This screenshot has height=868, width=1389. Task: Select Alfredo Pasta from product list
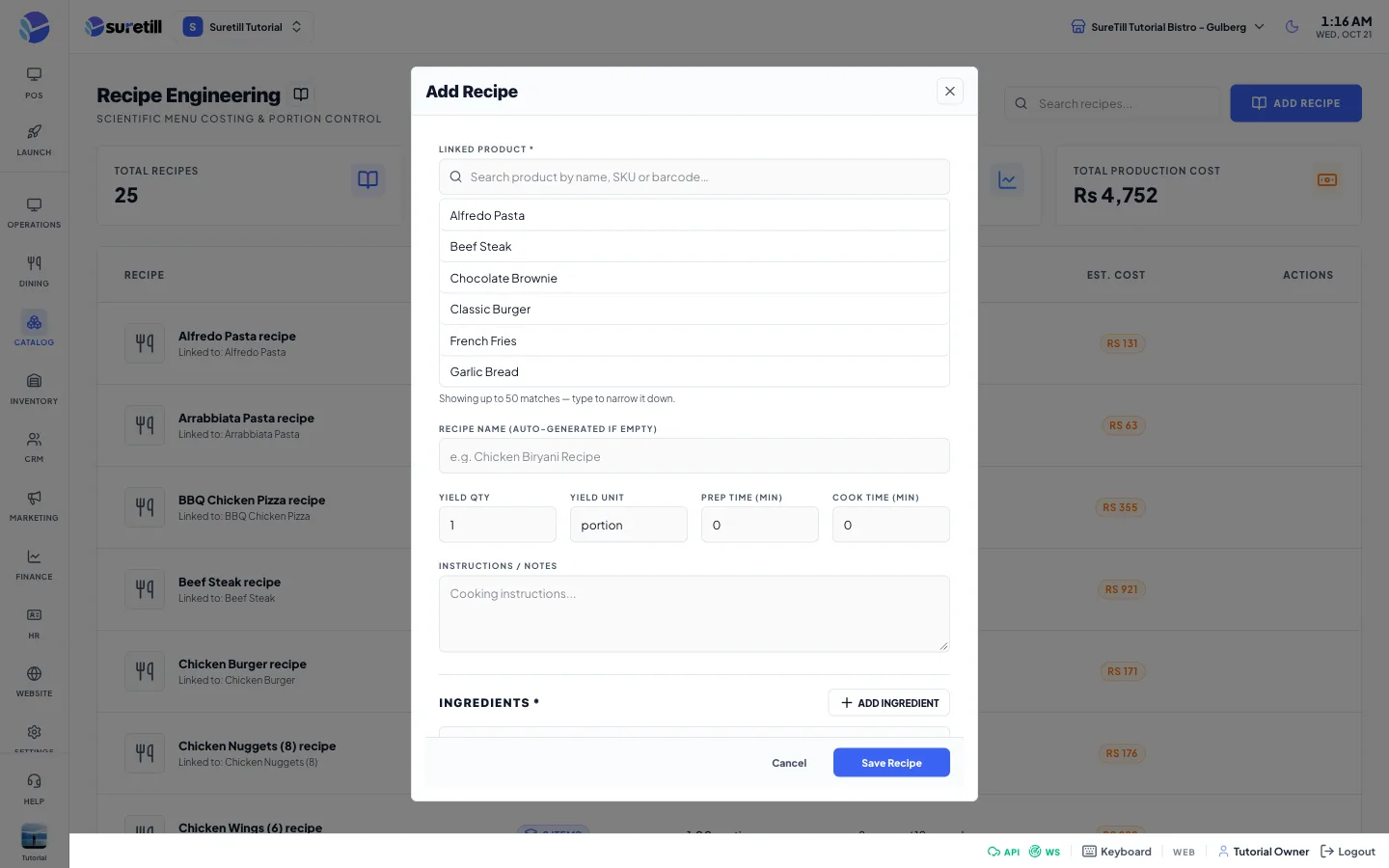pos(694,215)
